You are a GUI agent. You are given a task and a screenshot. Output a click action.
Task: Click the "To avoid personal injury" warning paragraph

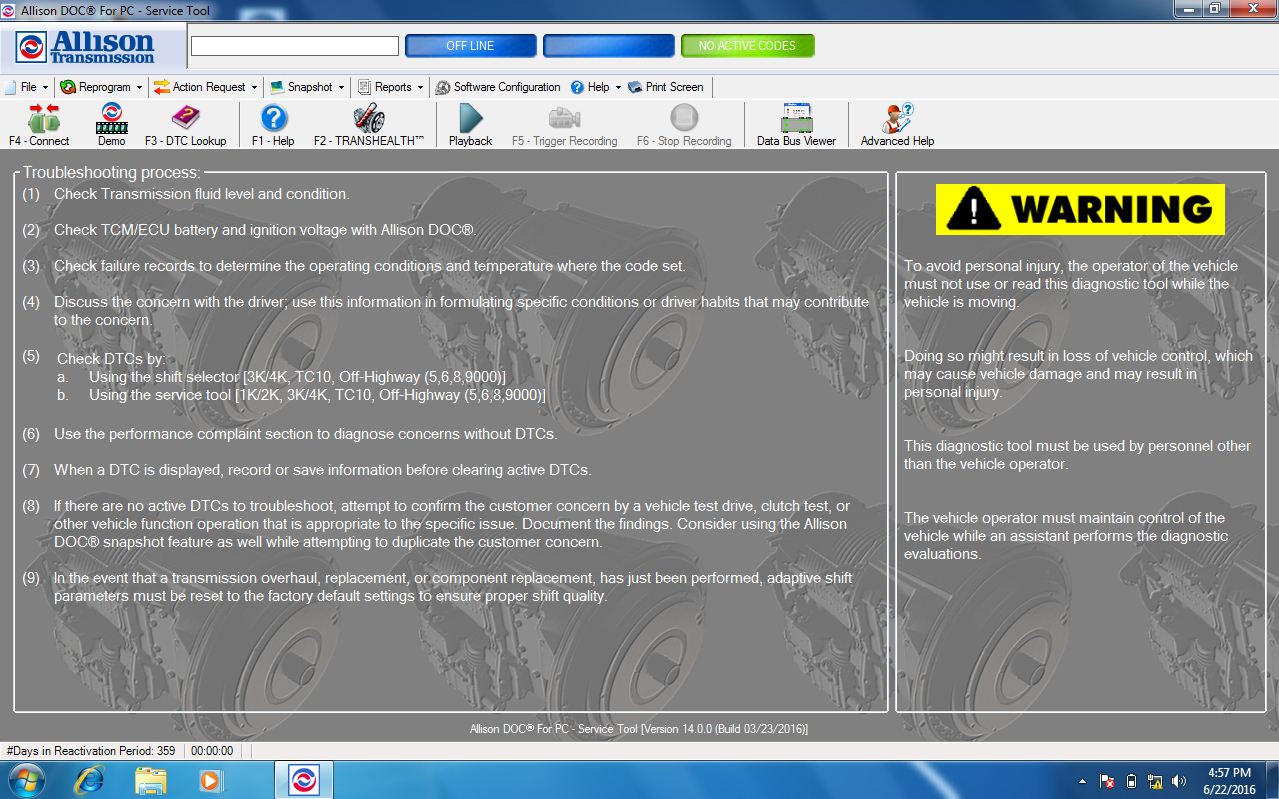click(x=1071, y=284)
